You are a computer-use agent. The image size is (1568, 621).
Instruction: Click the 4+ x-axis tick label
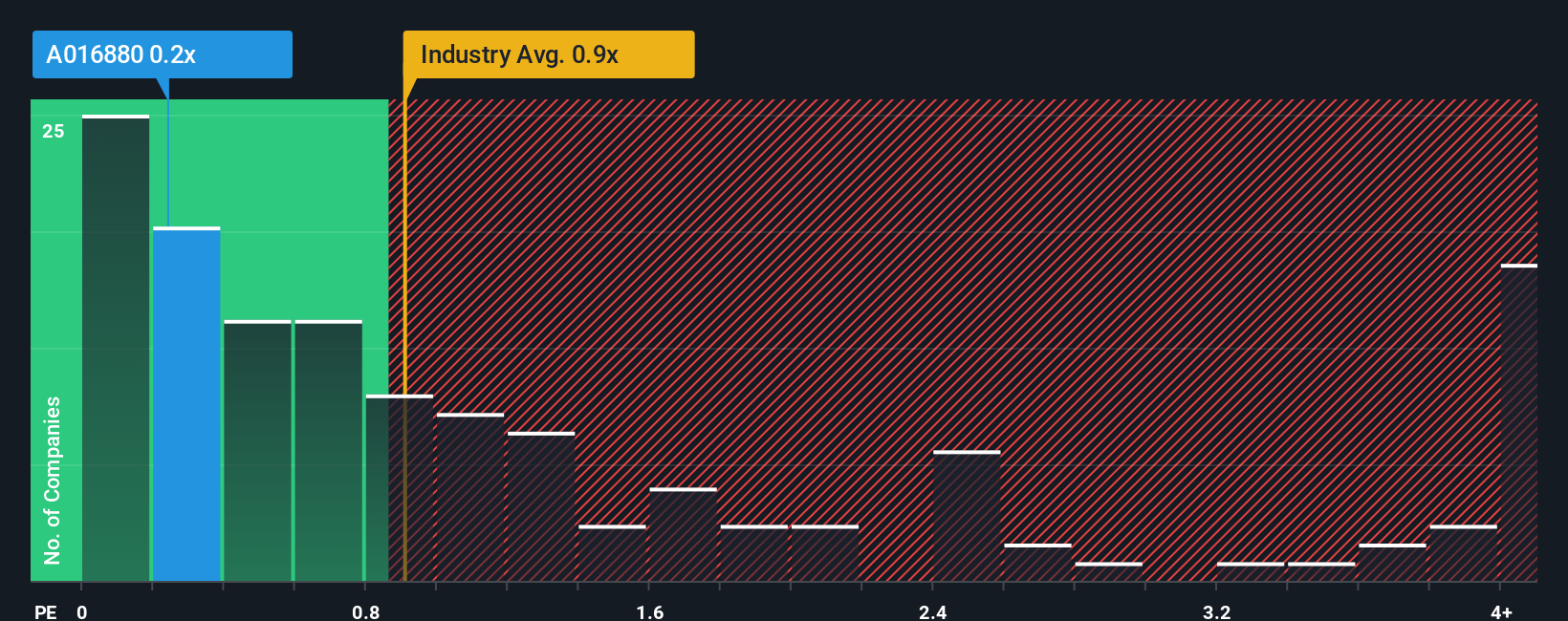point(1502,611)
